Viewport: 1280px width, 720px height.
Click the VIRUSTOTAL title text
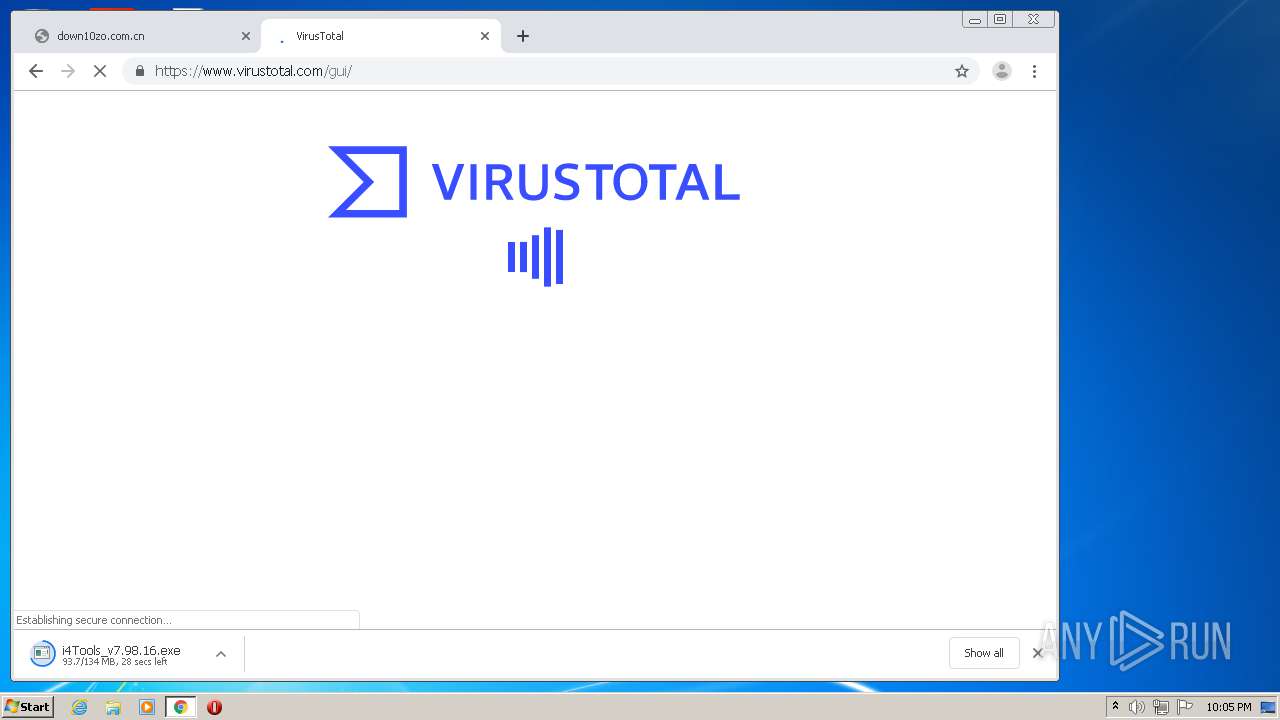coord(586,182)
